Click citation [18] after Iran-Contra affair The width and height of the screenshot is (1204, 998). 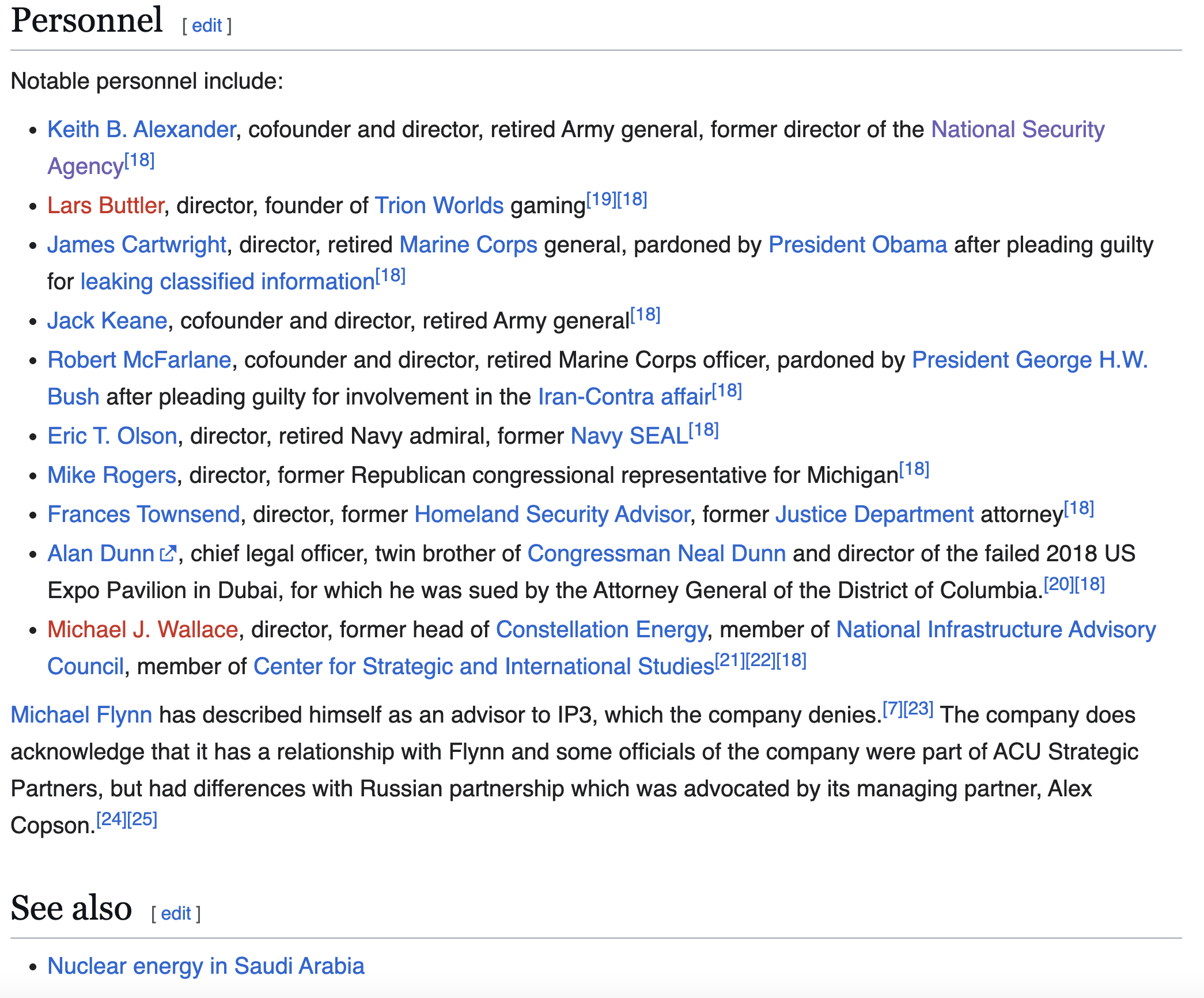(727, 391)
